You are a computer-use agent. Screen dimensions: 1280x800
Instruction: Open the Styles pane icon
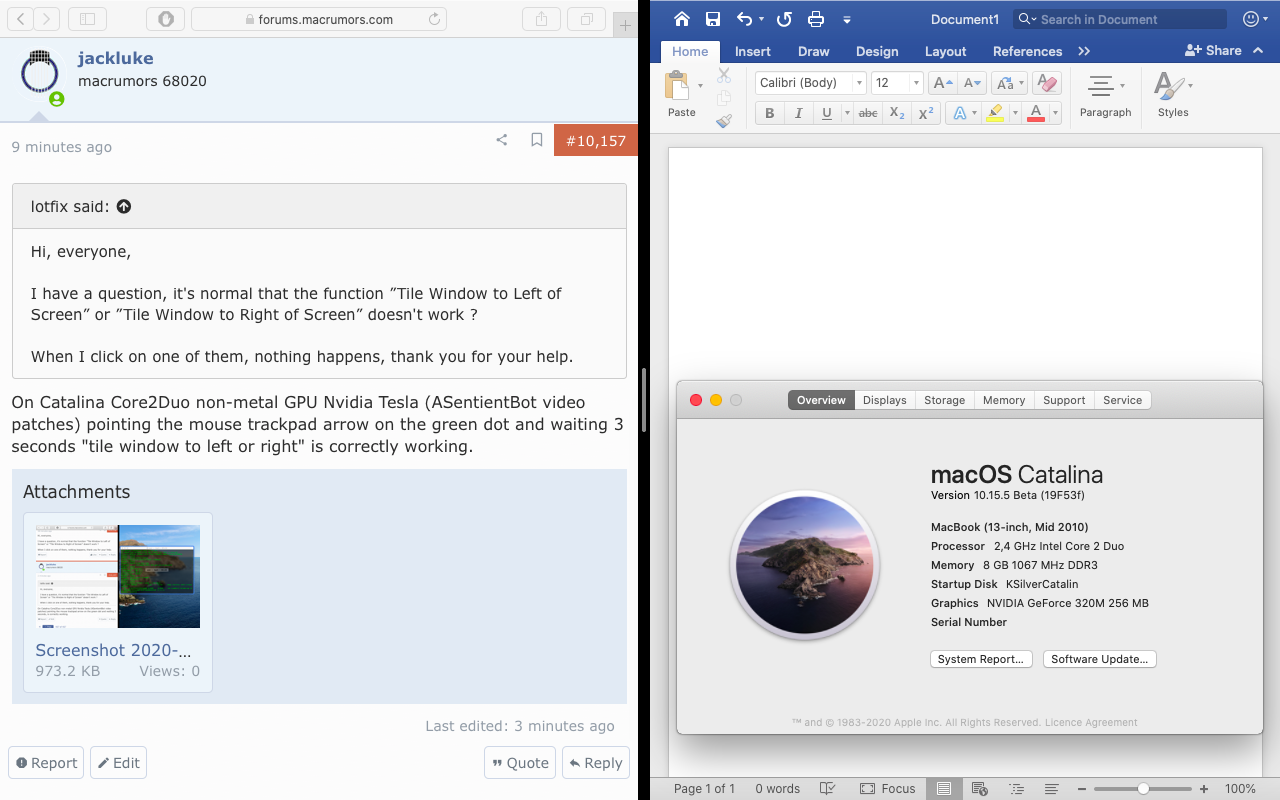coord(1167,86)
